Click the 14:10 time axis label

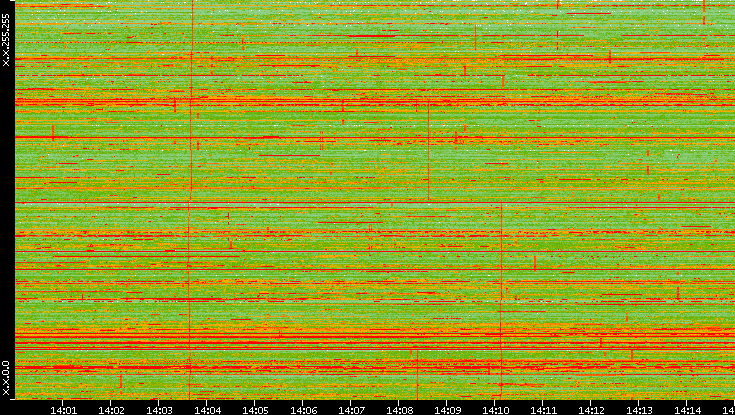(496, 410)
